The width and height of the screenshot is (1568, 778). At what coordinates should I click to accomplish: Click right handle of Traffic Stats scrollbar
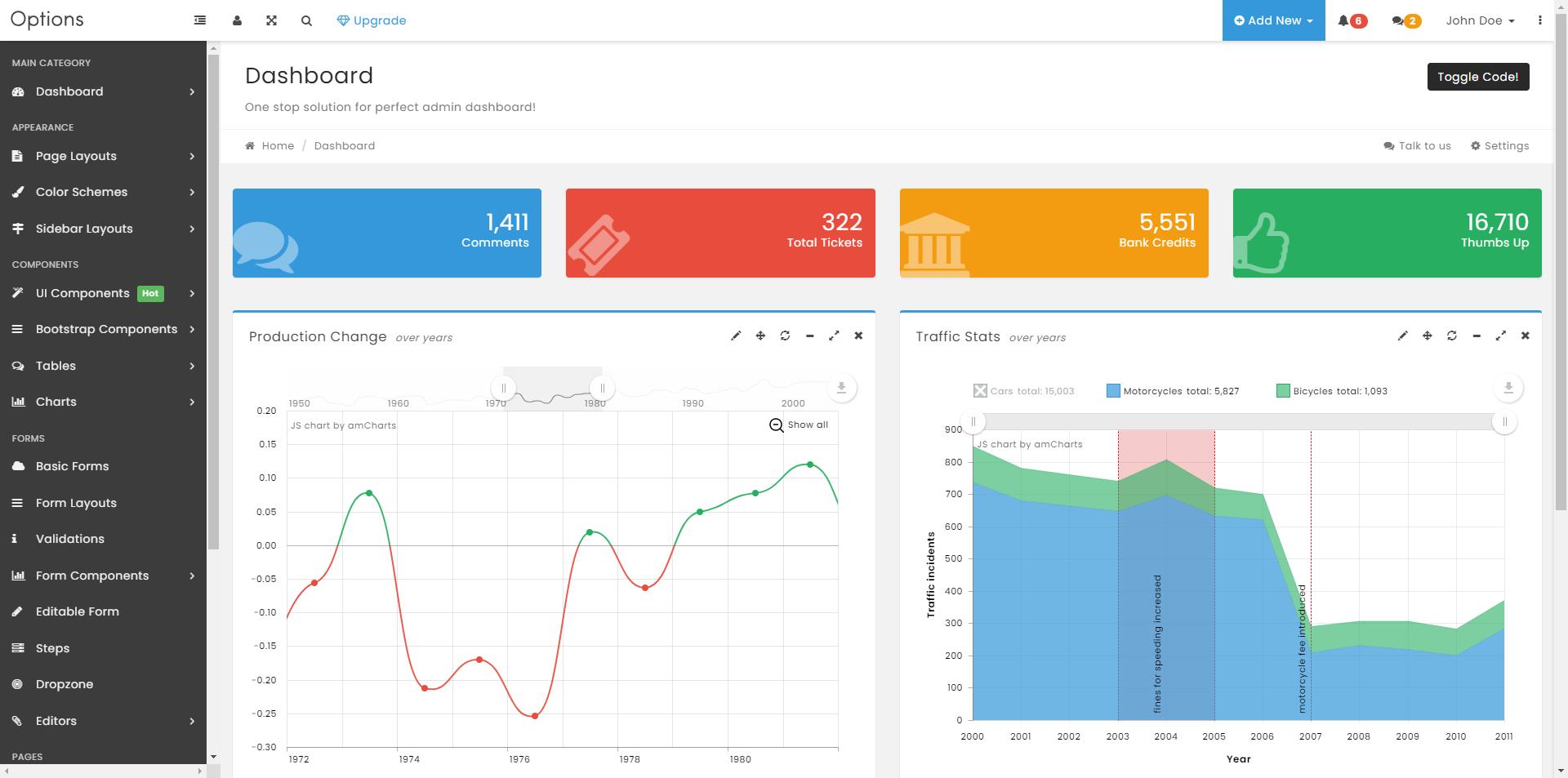tap(1504, 422)
